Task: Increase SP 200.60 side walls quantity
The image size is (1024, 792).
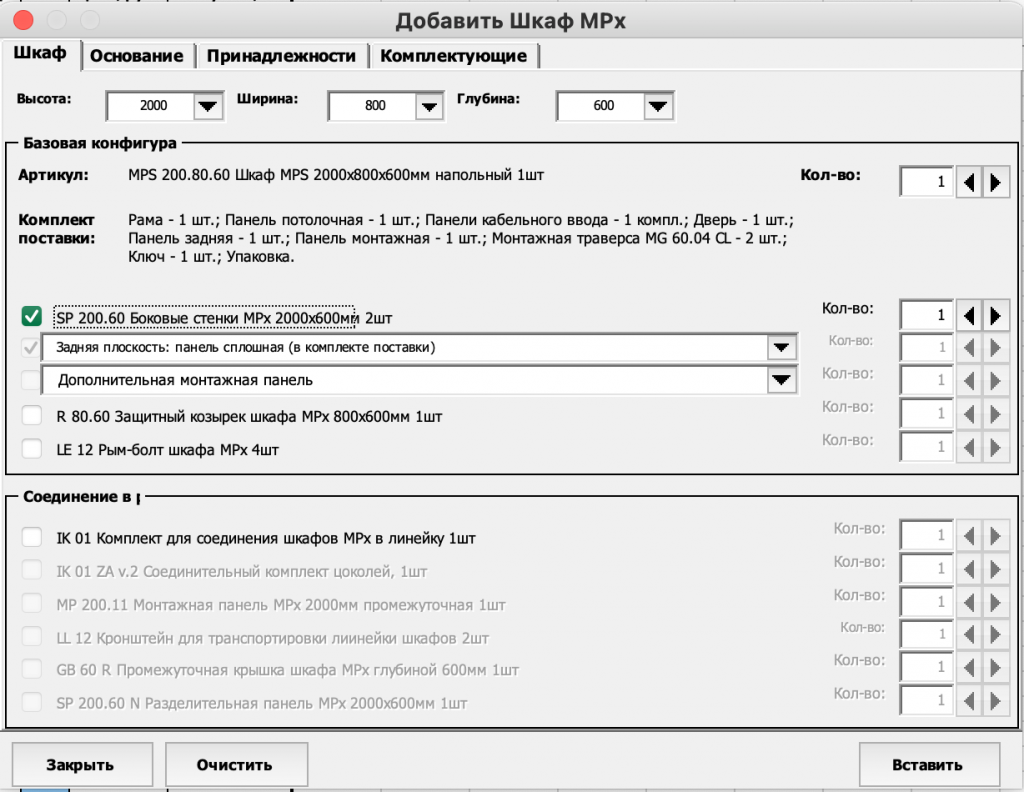Action: pyautogui.click(x=995, y=315)
